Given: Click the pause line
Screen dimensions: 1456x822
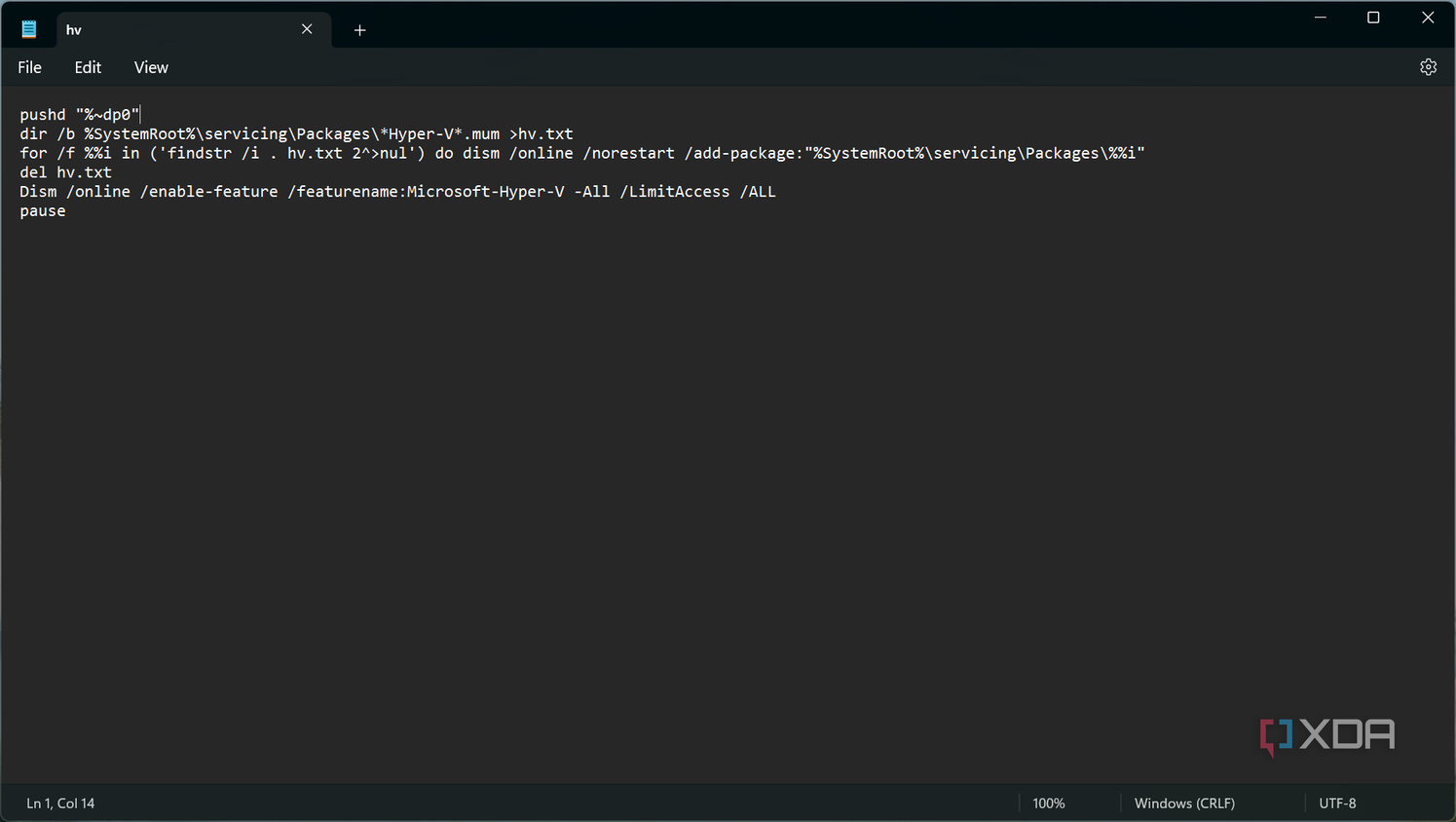Looking at the screenshot, I should (x=43, y=211).
